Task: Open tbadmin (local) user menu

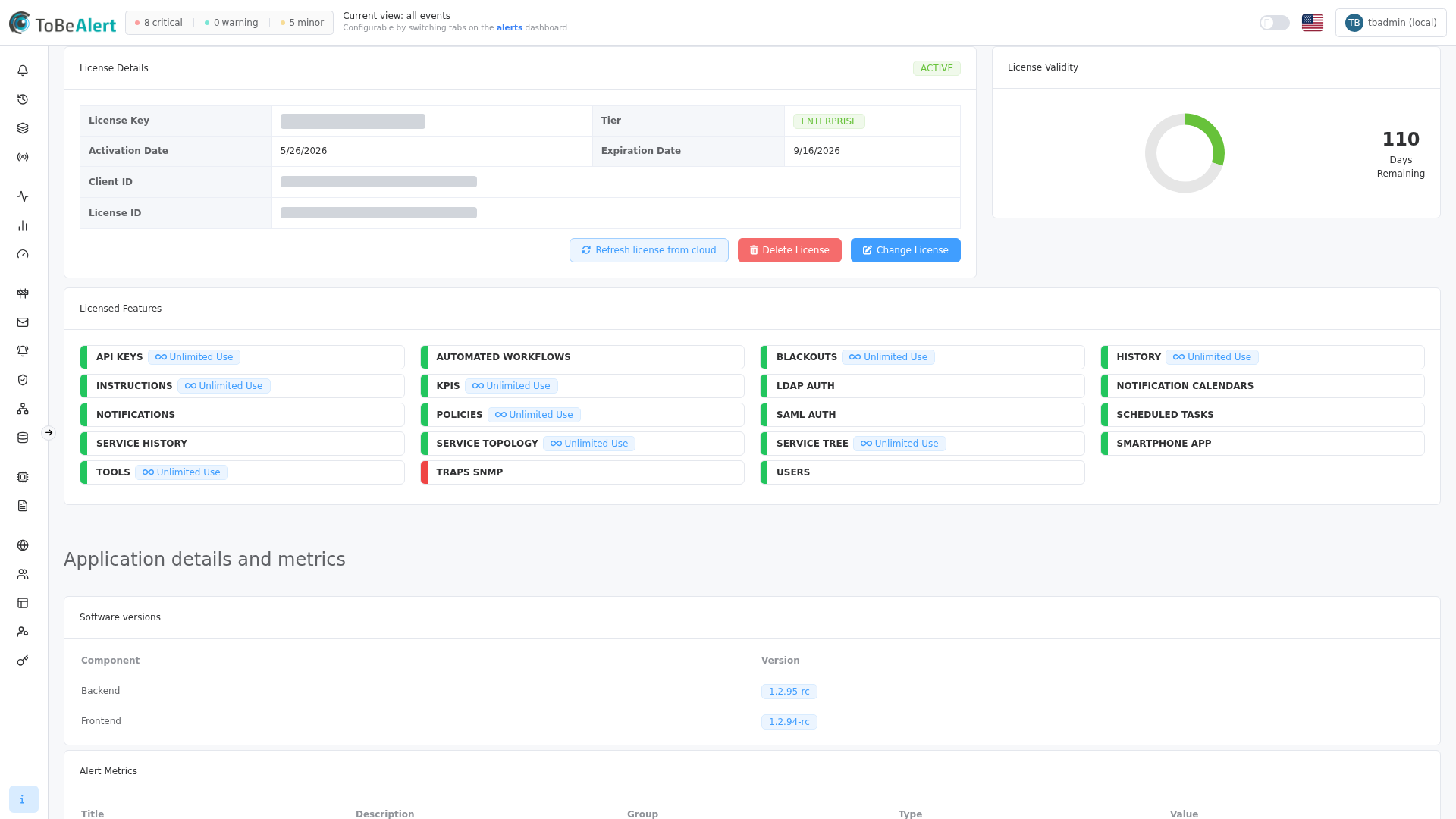Action: click(1391, 23)
